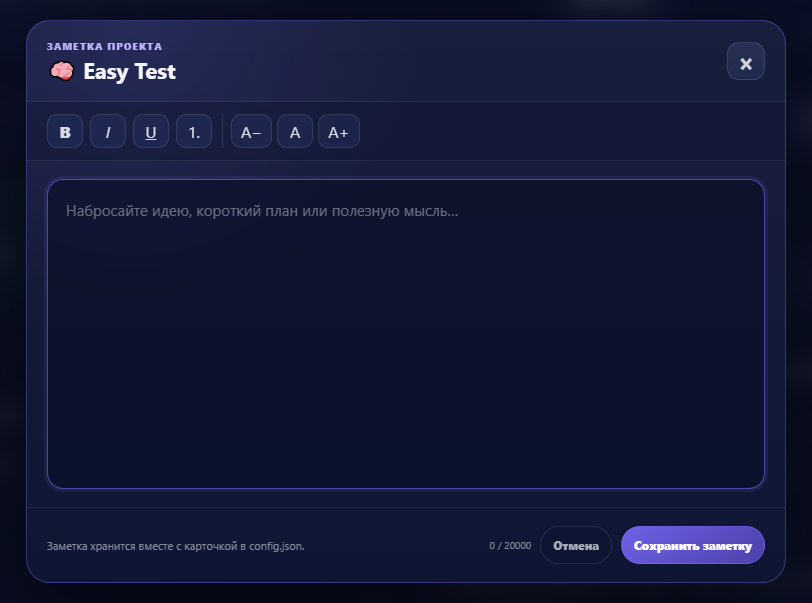Click the Отмена button
Viewport: 812px width, 603px height.
click(576, 545)
